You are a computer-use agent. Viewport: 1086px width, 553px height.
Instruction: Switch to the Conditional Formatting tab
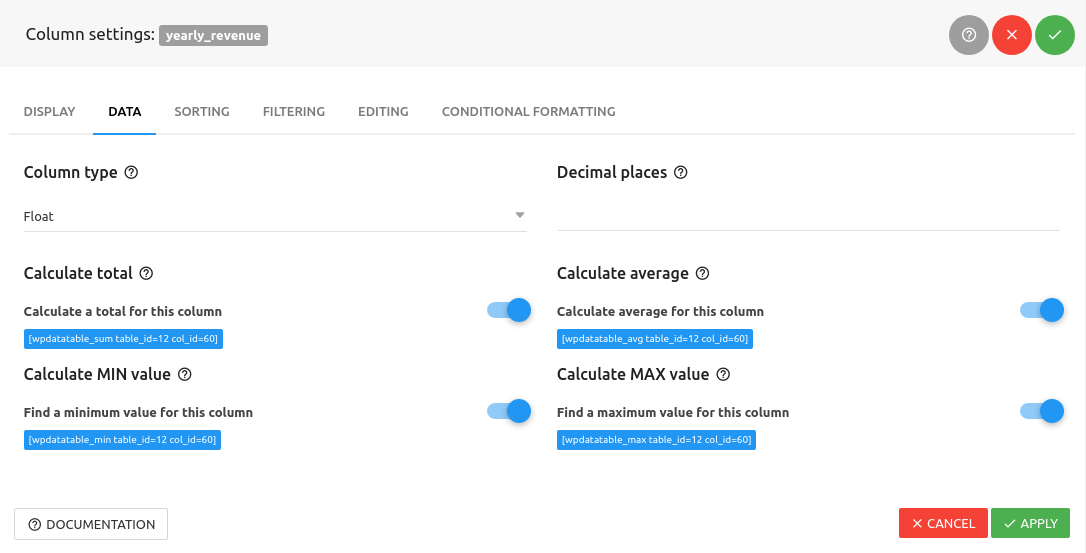click(x=528, y=111)
